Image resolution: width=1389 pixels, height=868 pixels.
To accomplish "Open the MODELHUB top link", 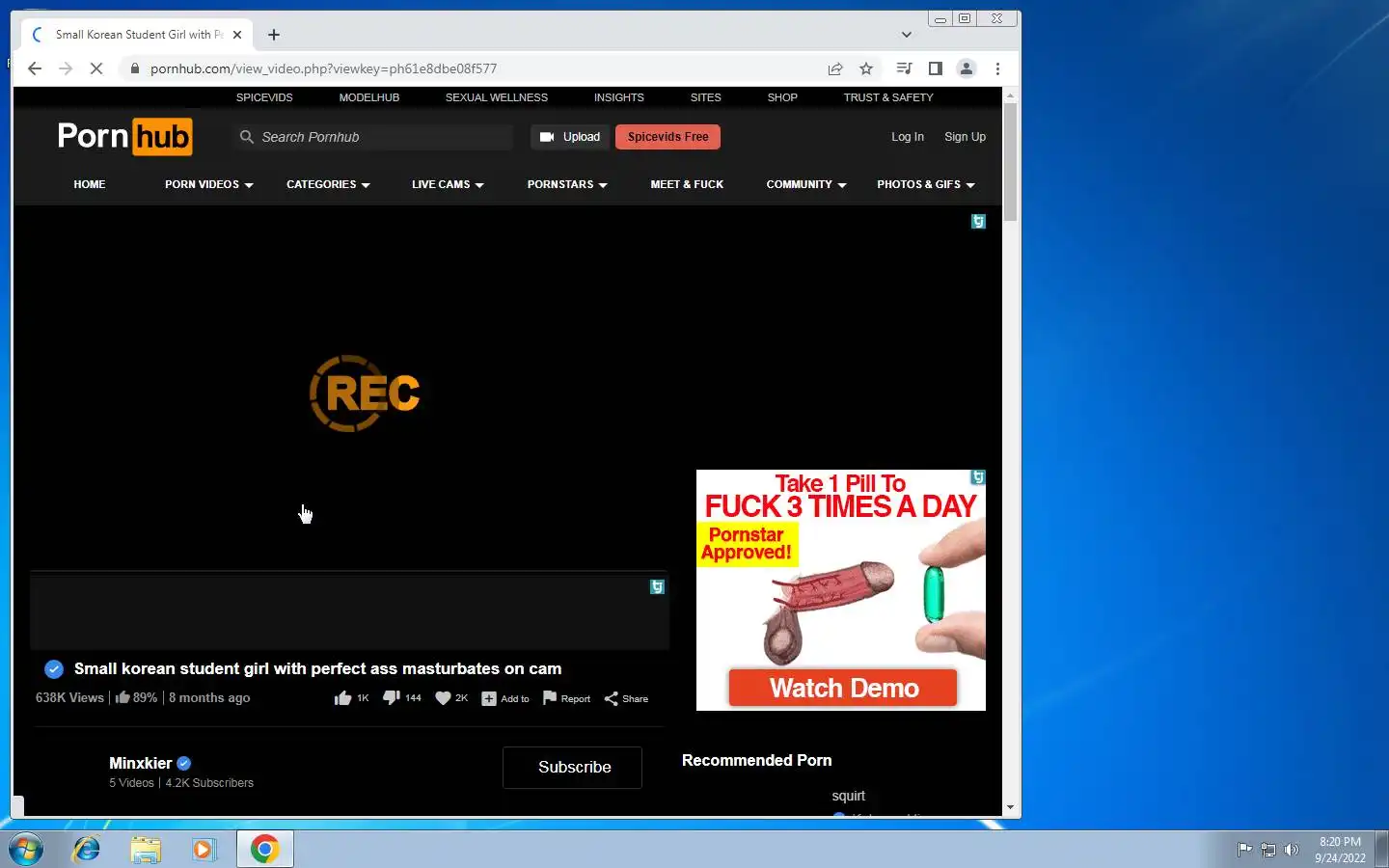I will pyautogui.click(x=369, y=97).
